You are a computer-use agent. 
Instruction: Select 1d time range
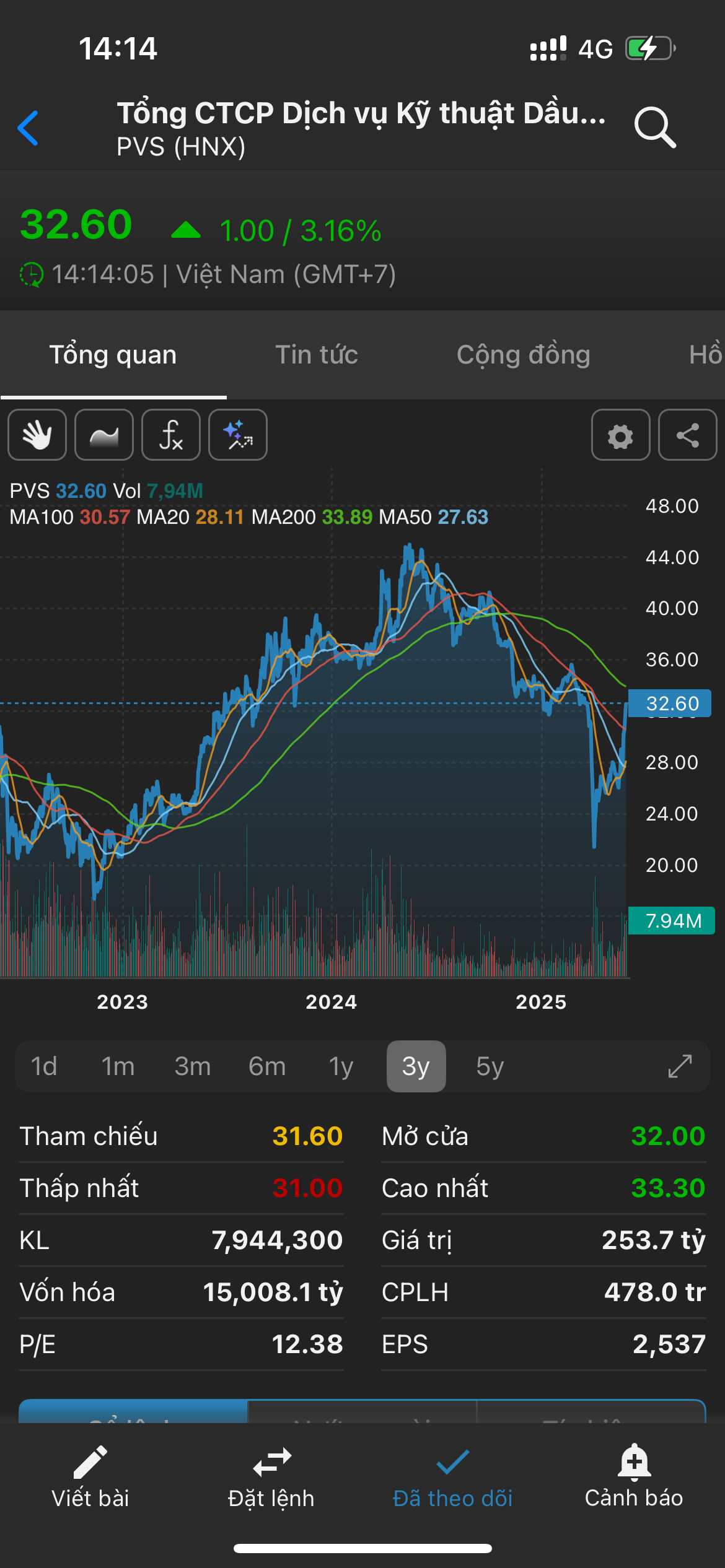pyautogui.click(x=44, y=1066)
